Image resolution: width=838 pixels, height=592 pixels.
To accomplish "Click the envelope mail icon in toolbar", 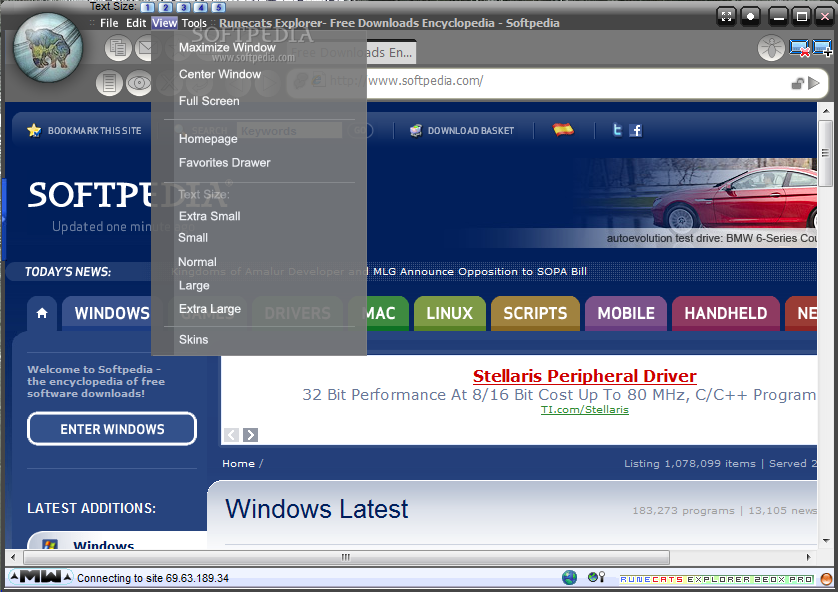I will click(144, 48).
